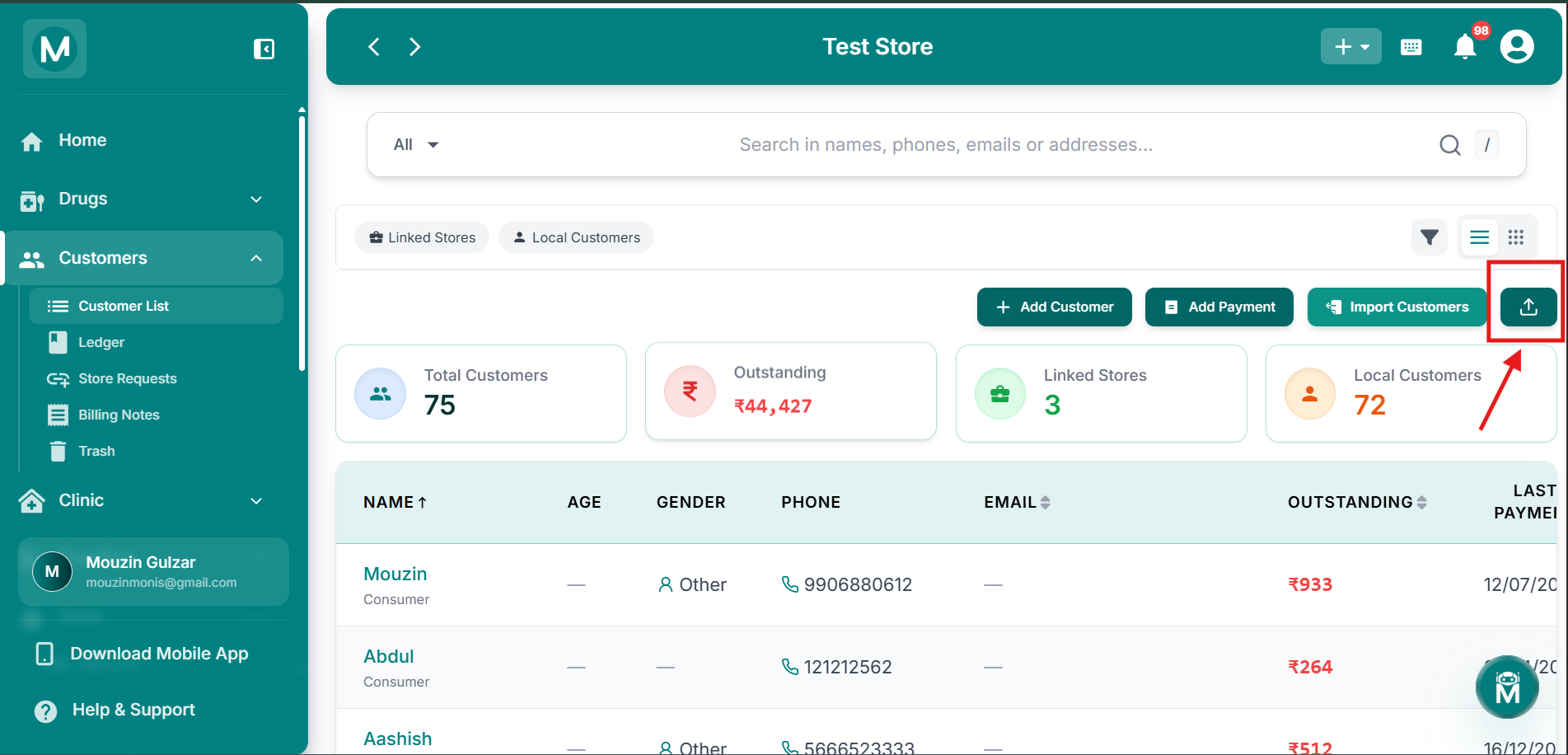Open Linked Stores 3 card
This screenshot has height=755, width=1568.
1101,393
